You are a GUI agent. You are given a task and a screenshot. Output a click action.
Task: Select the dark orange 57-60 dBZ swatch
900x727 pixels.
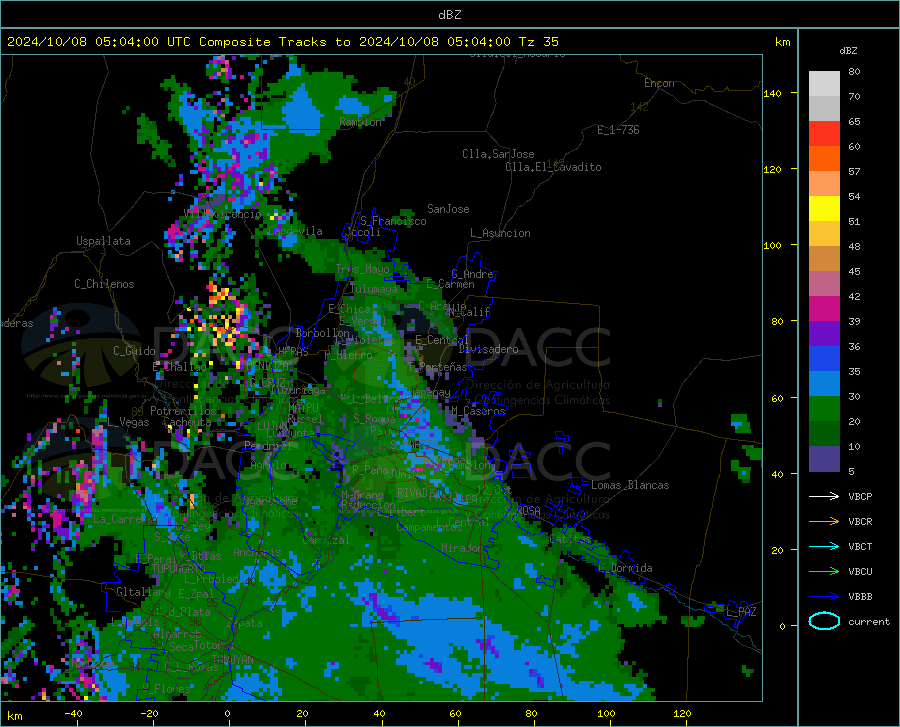pos(824,159)
